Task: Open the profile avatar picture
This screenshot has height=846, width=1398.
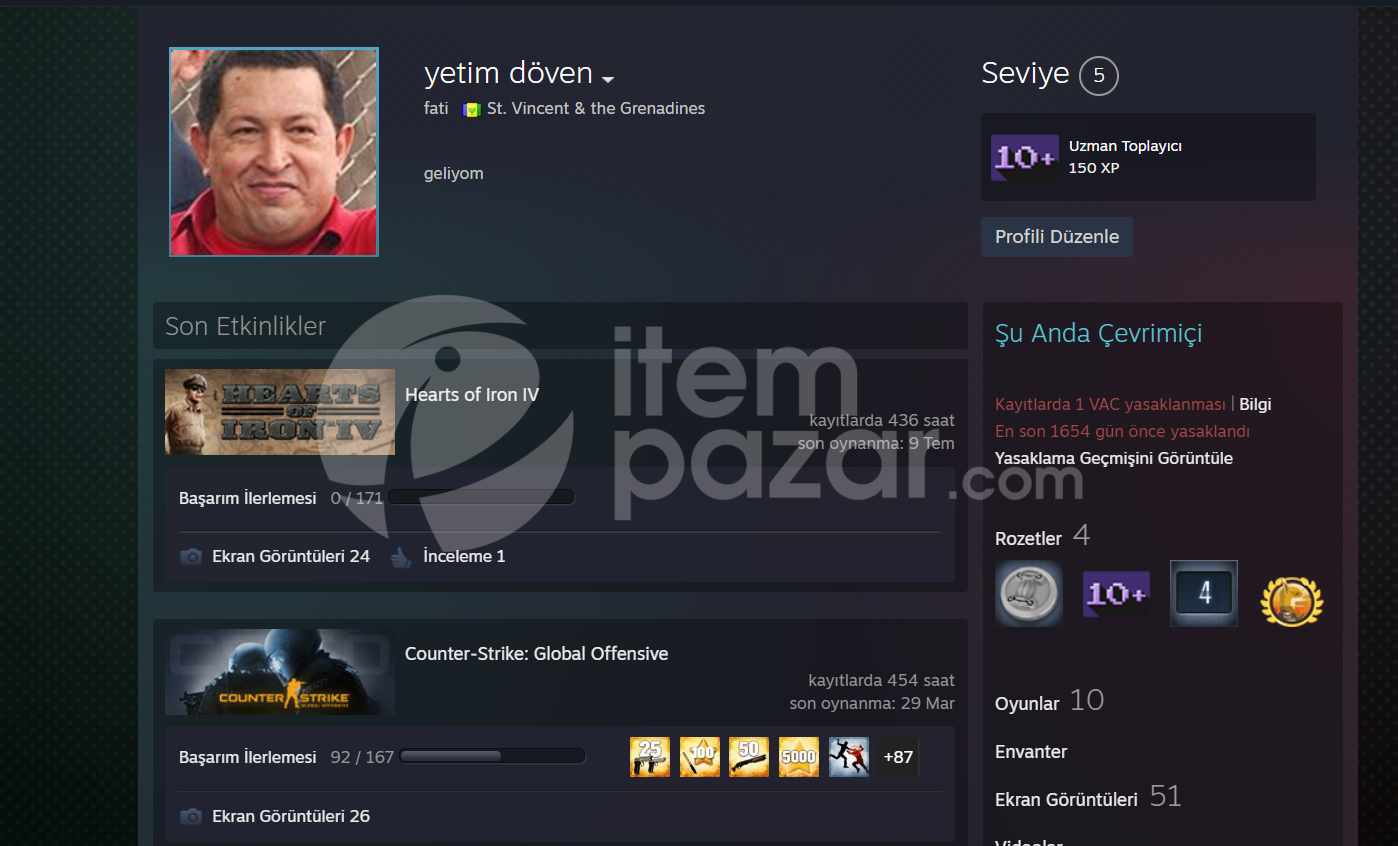Action: point(274,152)
